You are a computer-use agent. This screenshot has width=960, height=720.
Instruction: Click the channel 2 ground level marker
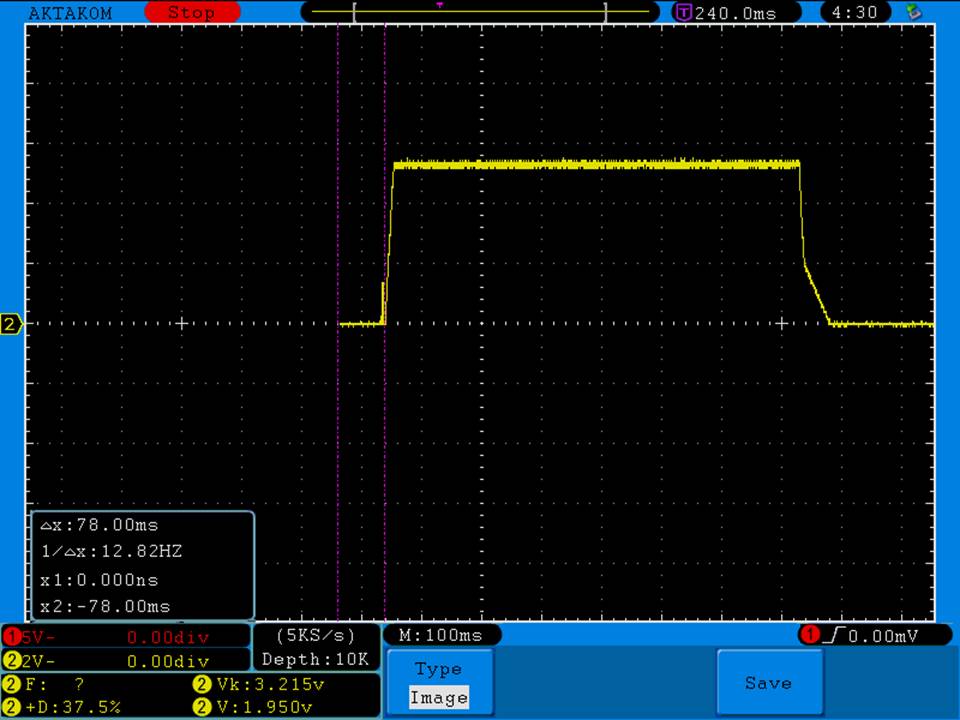point(11,324)
